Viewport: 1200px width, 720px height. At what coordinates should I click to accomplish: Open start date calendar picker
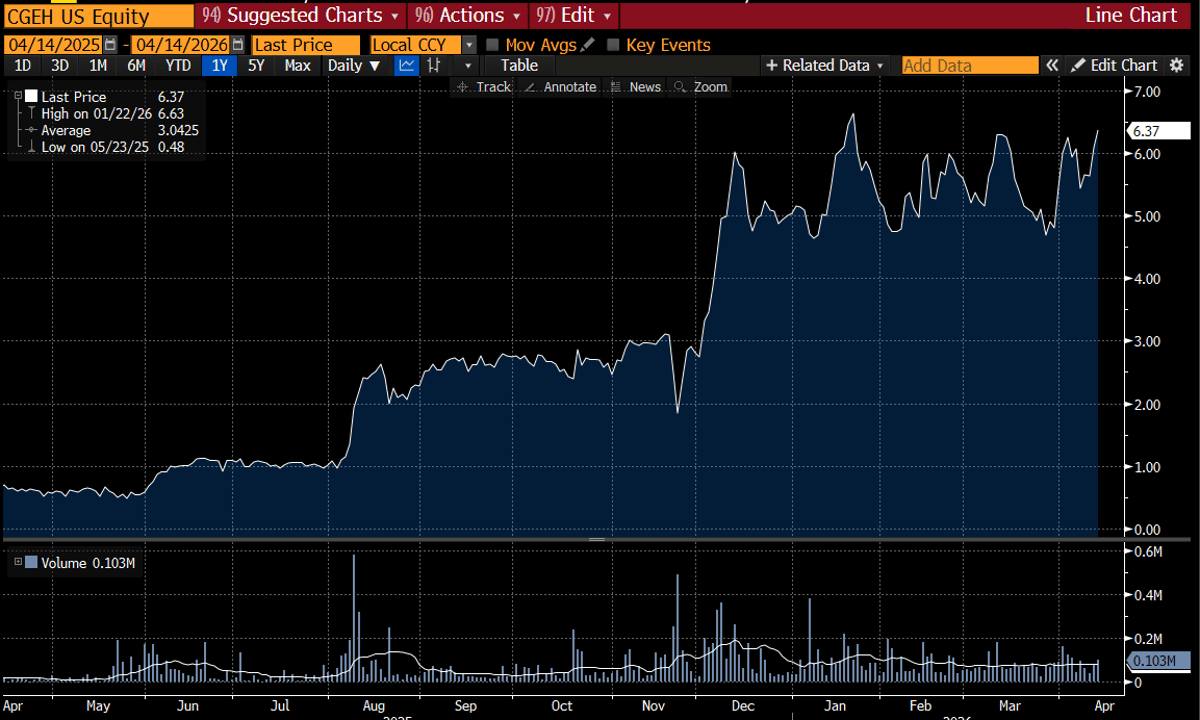[110, 45]
